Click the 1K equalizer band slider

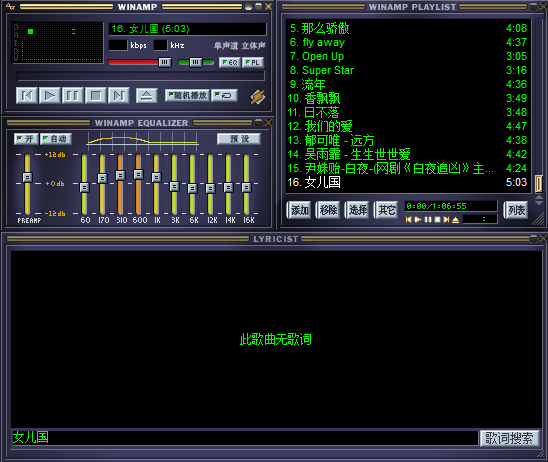tap(156, 178)
